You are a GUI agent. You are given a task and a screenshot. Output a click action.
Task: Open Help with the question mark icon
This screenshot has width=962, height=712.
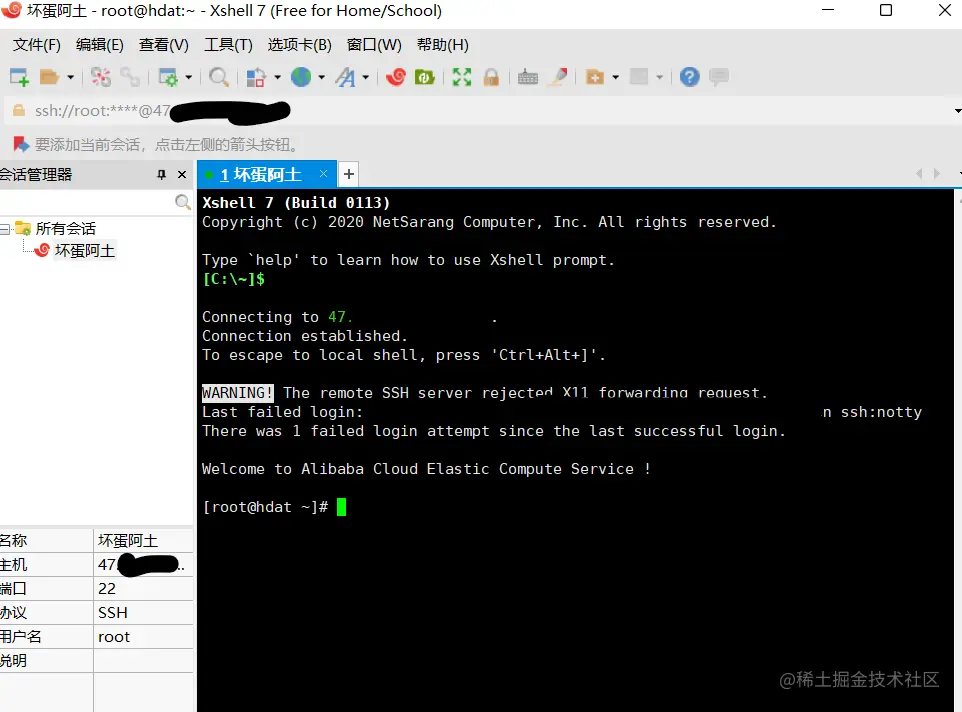click(x=690, y=77)
